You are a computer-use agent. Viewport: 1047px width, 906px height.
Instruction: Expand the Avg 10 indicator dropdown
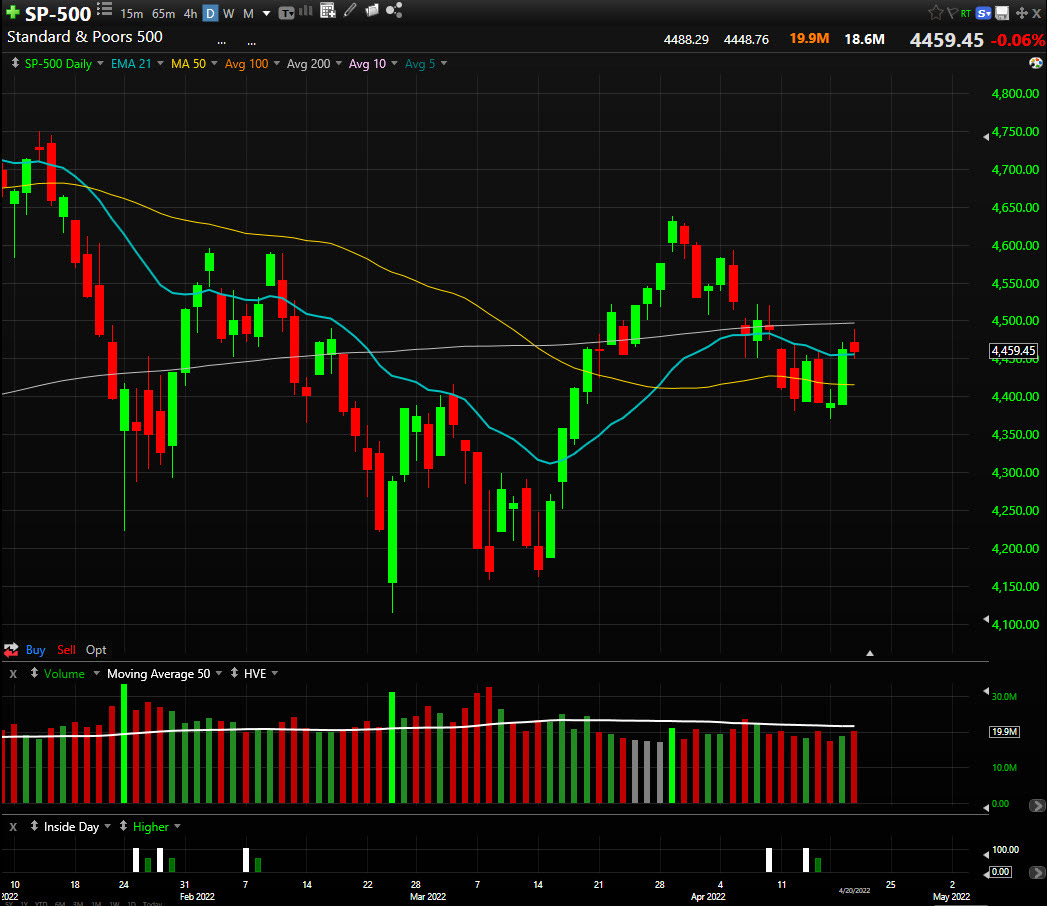coord(394,63)
